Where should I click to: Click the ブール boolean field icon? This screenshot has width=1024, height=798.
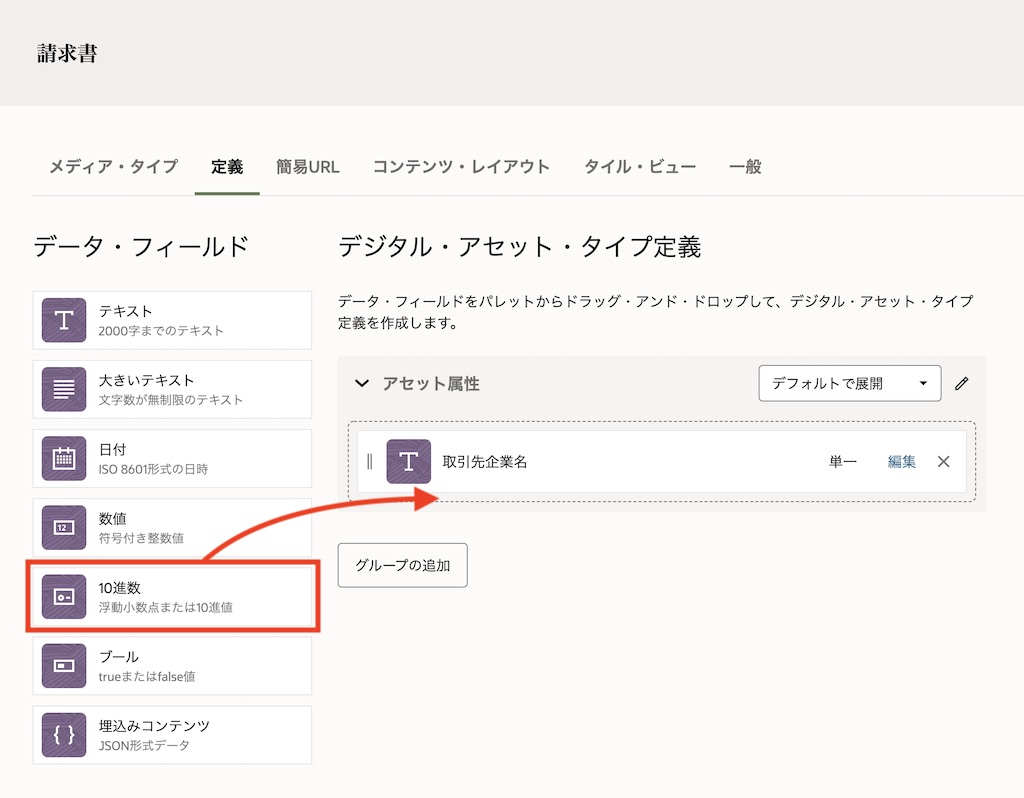coord(64,665)
